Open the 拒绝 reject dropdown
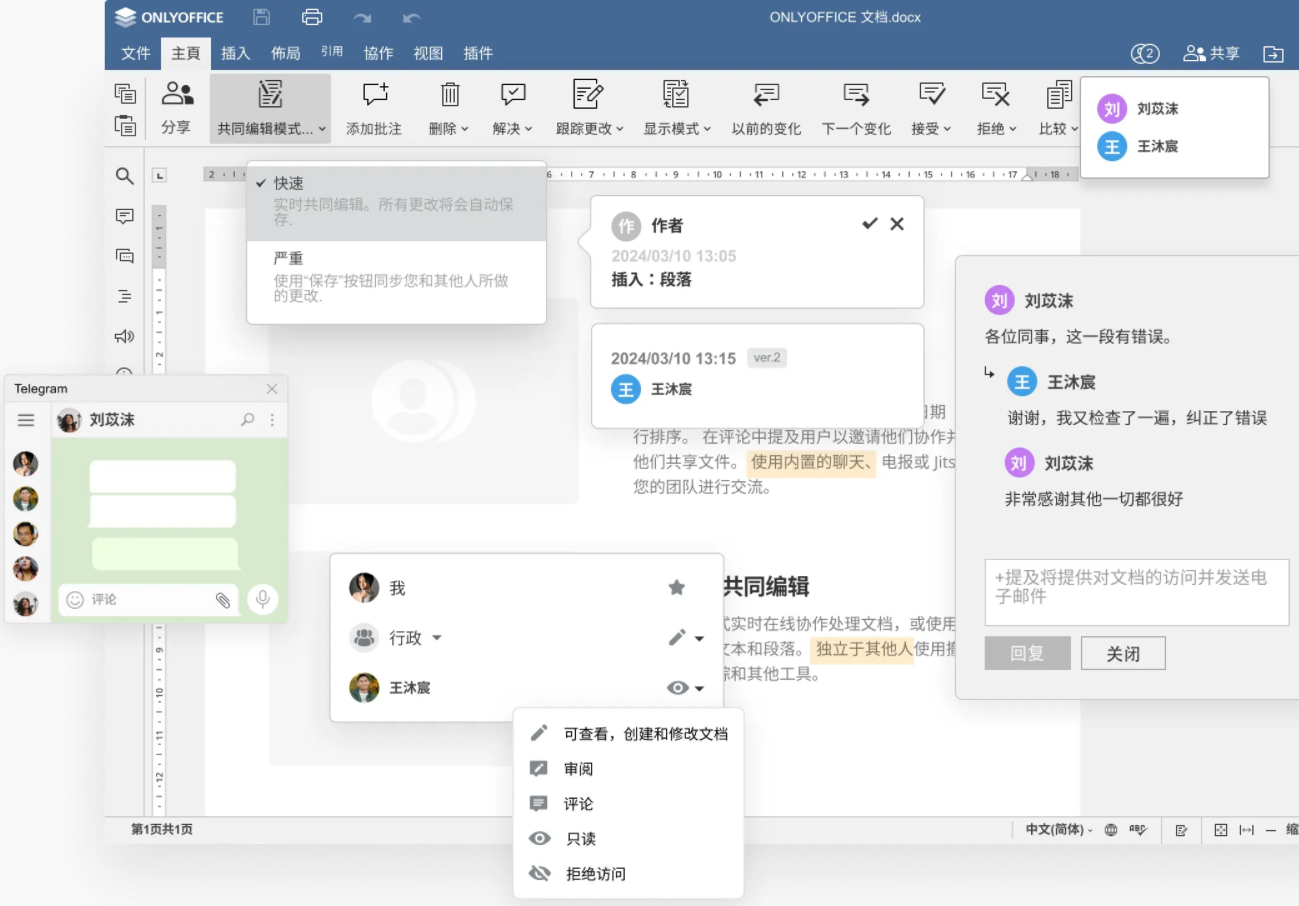The height and width of the screenshot is (906, 1299). [x=996, y=108]
